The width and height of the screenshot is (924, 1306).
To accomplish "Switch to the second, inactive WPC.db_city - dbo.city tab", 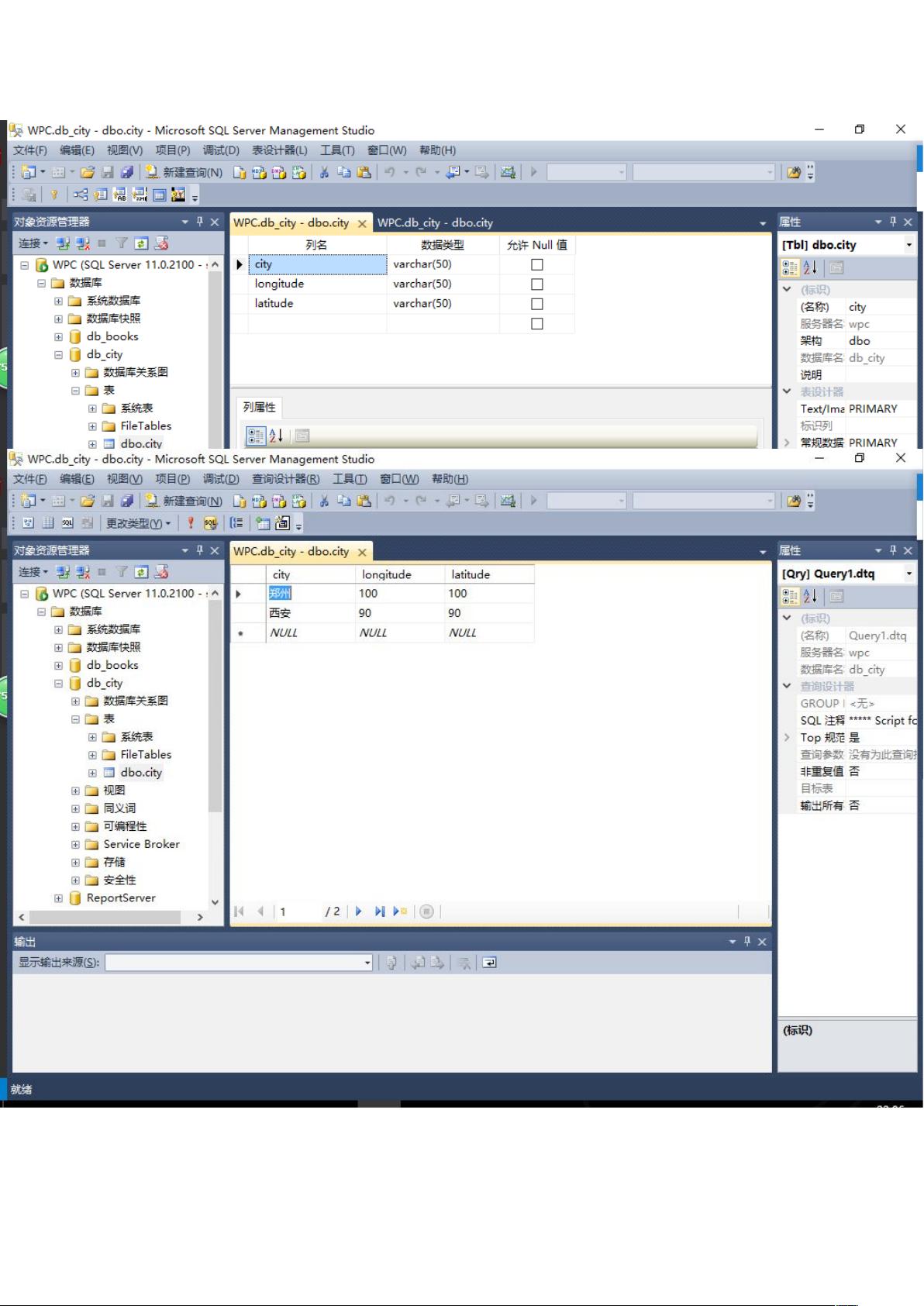I will [x=436, y=222].
